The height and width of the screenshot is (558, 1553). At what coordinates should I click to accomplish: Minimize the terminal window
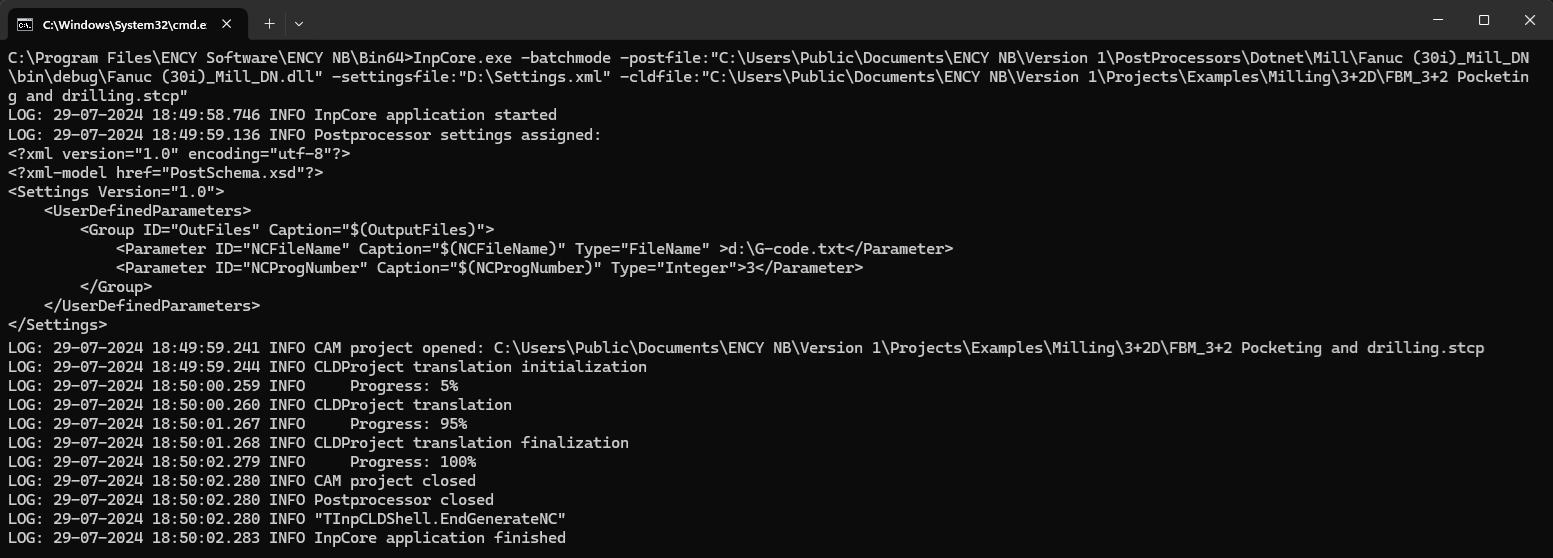click(x=1438, y=20)
